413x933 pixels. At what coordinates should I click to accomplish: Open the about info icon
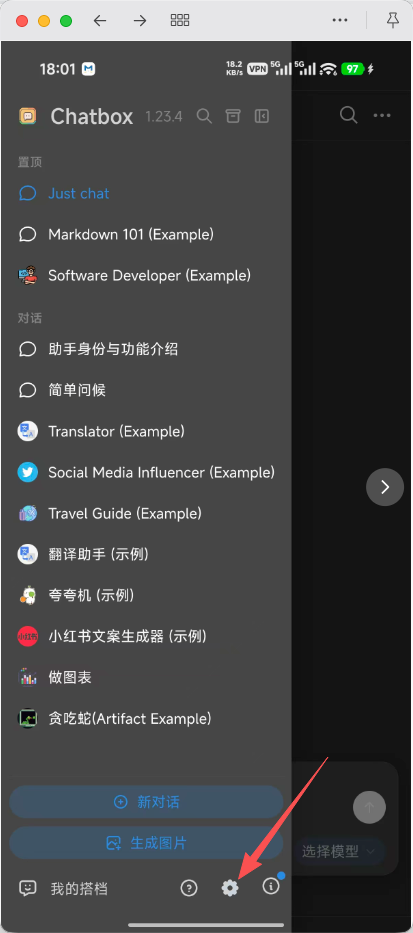[x=271, y=887]
